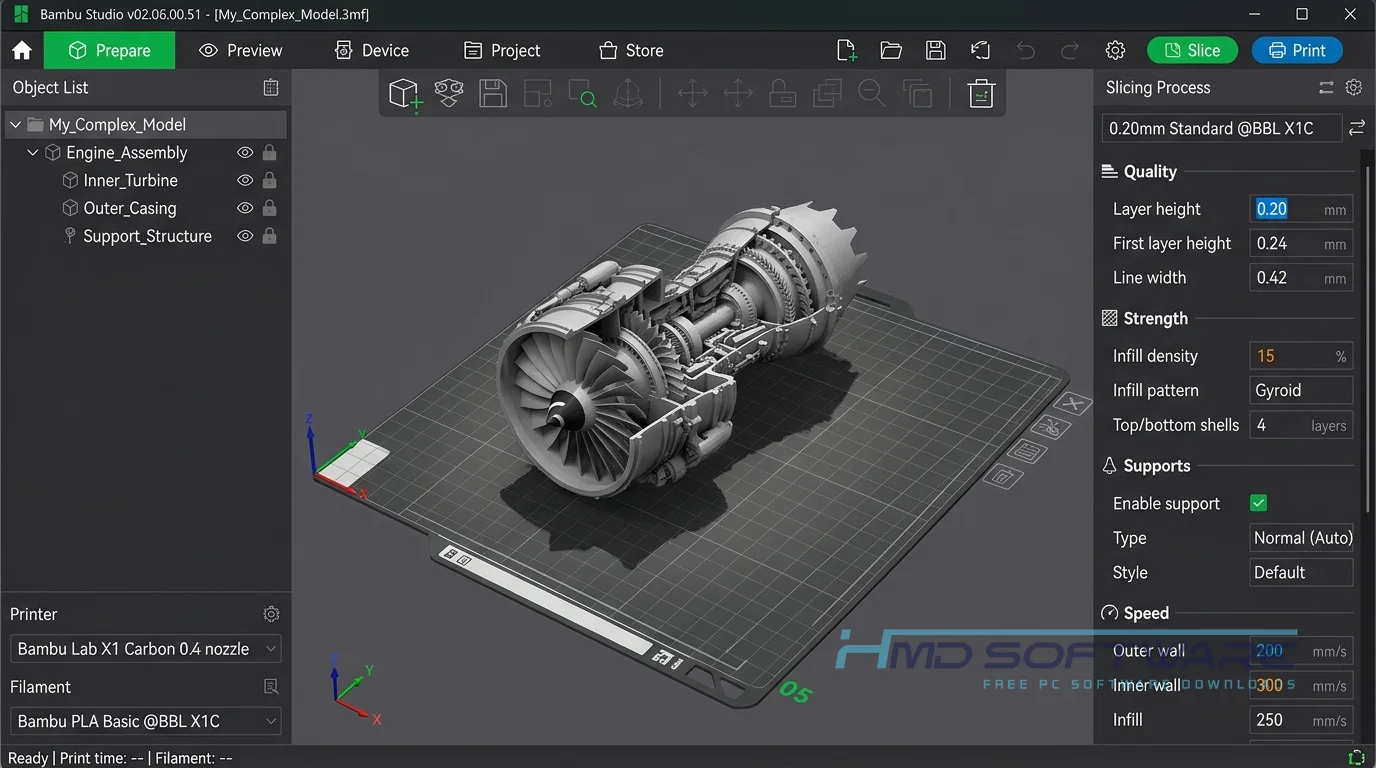The width and height of the screenshot is (1376, 768).
Task: Open the Store tab
Action: point(631,50)
